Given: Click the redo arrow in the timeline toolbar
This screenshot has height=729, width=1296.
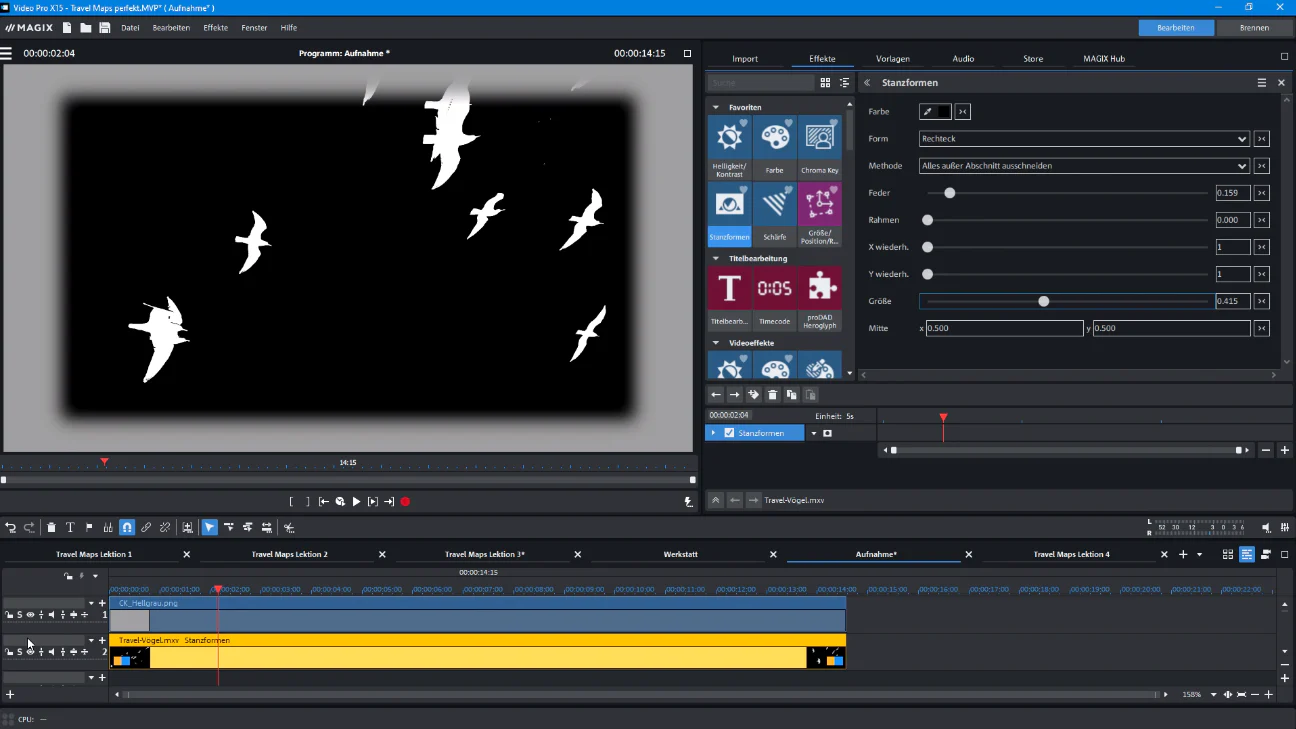Looking at the screenshot, I should (29, 527).
